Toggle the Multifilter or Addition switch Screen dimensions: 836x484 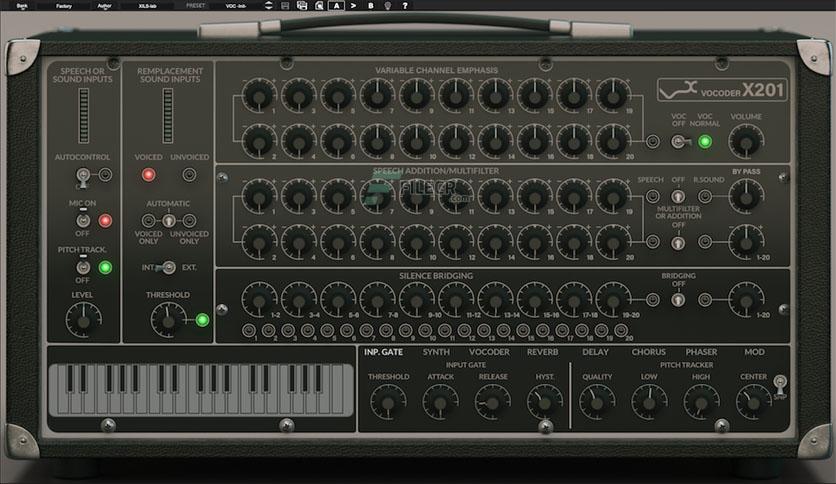click(x=678, y=243)
